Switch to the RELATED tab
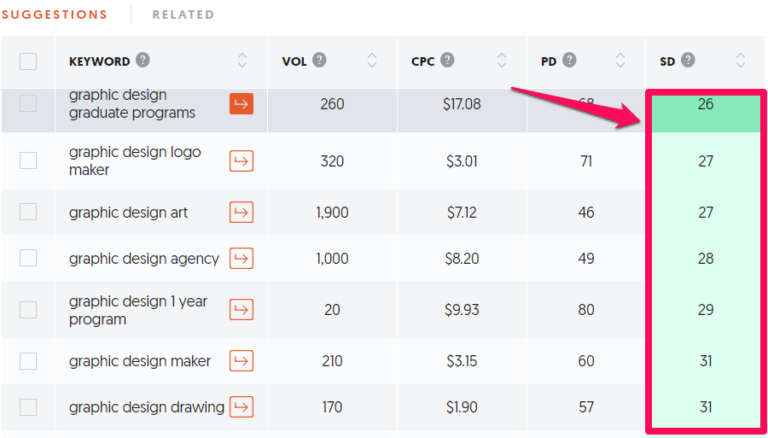Image resolution: width=768 pixels, height=438 pixels. (x=183, y=15)
